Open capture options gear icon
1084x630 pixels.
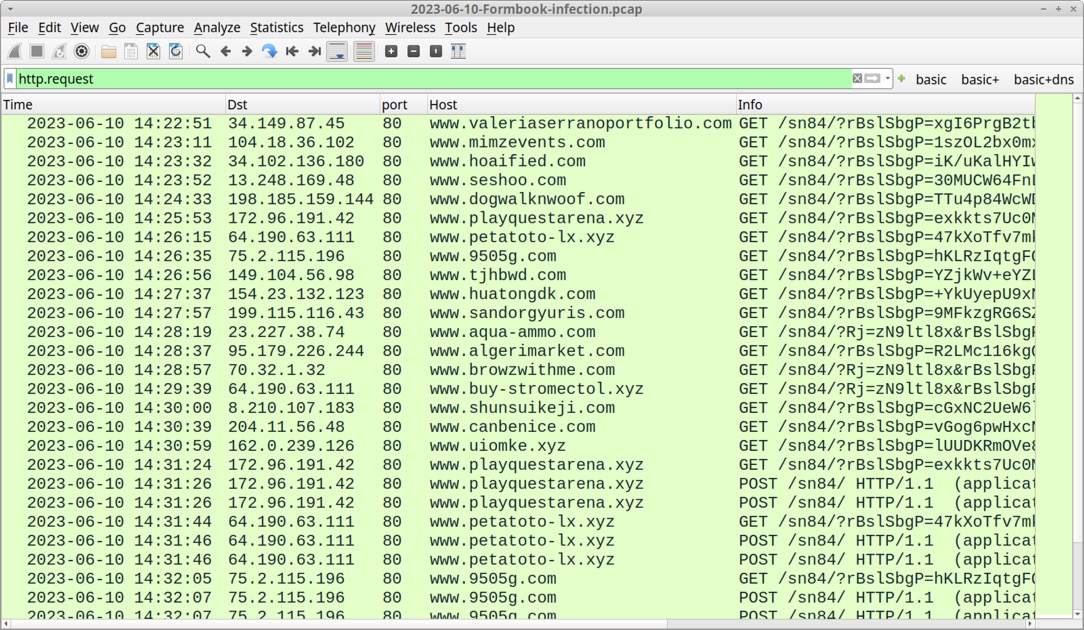pyautogui.click(x=82, y=51)
